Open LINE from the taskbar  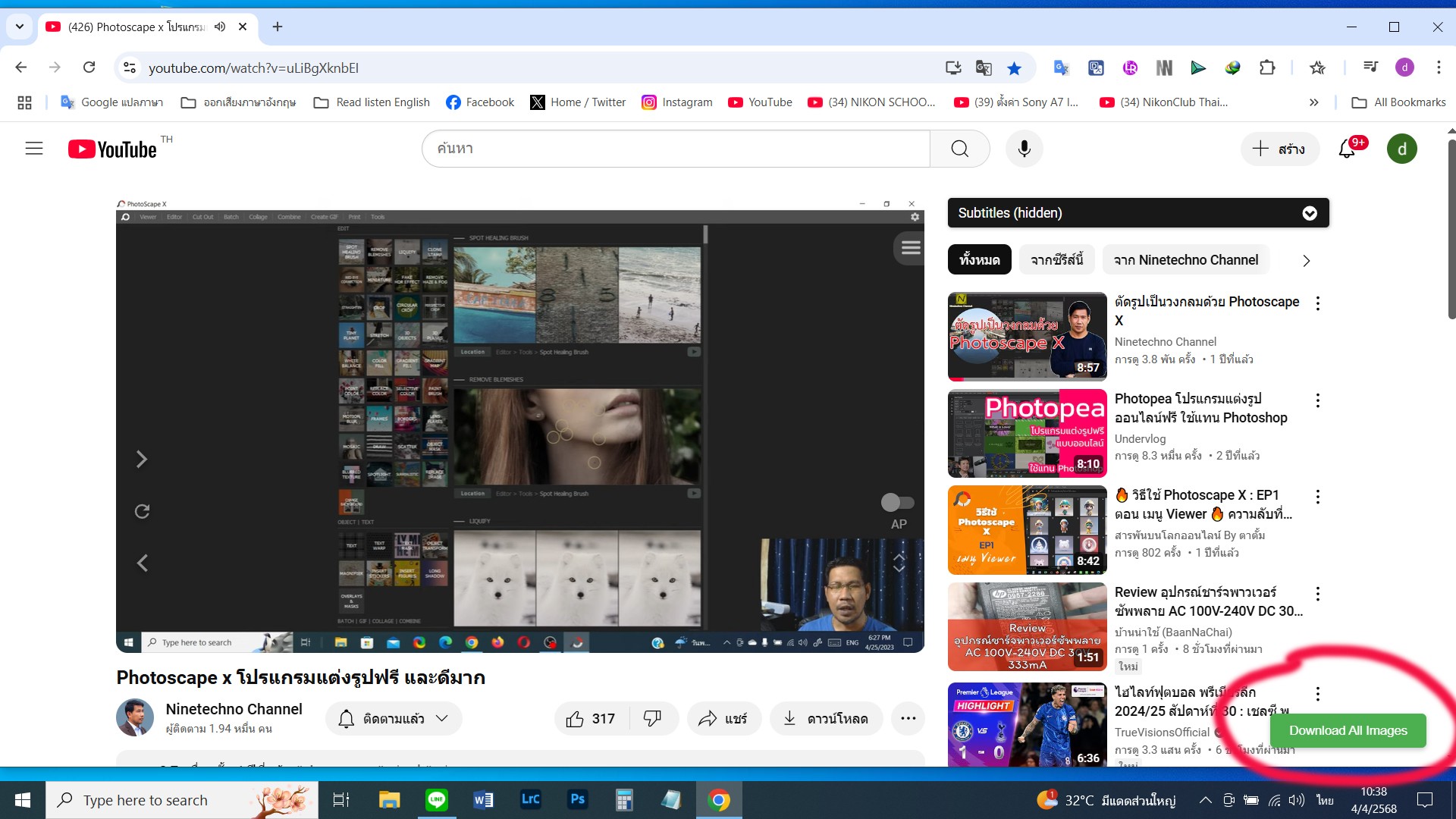437,800
